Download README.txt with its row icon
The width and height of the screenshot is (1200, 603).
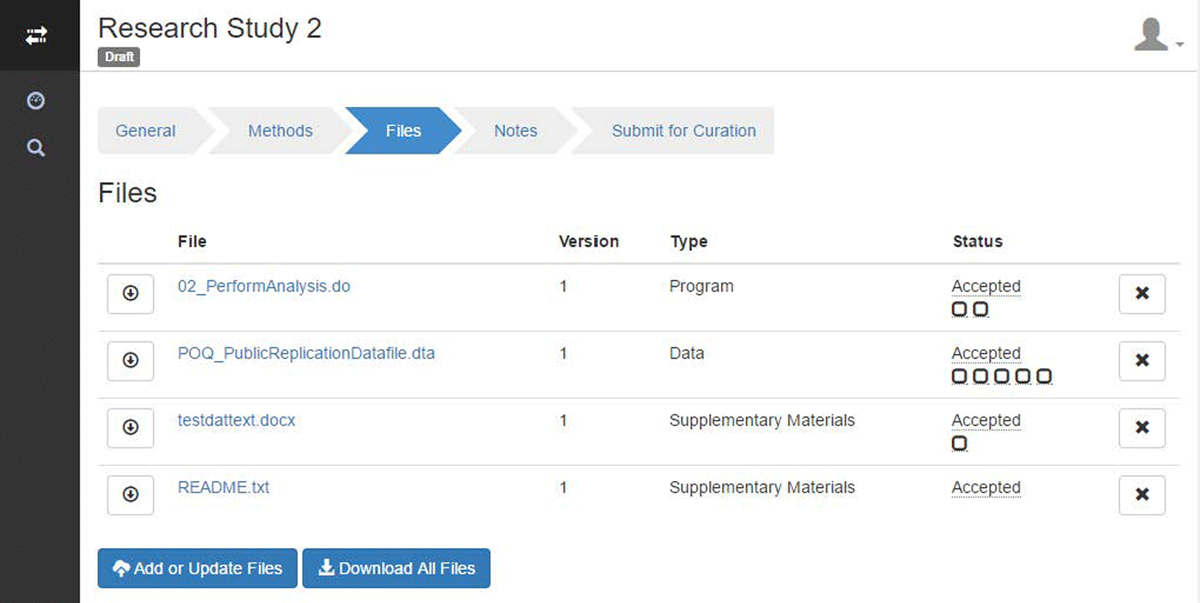130,494
